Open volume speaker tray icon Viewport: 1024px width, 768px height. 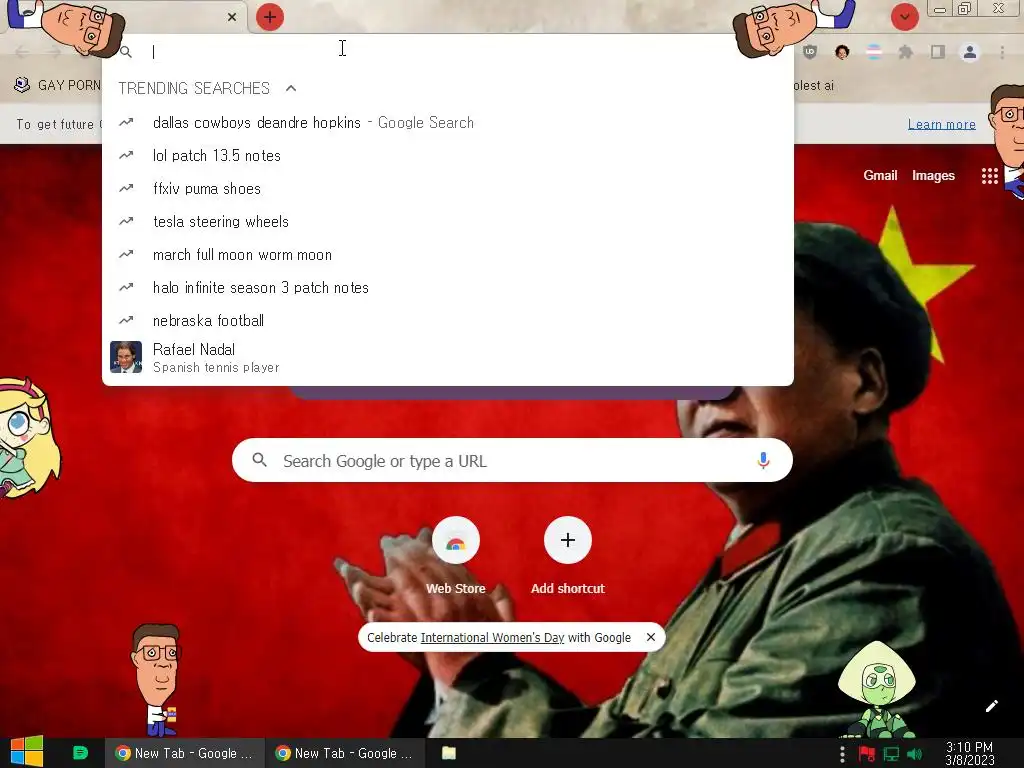[915, 754]
